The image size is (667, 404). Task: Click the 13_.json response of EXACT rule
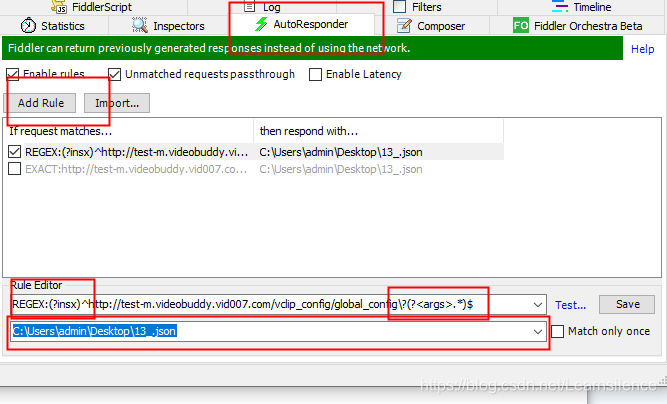(x=341, y=169)
